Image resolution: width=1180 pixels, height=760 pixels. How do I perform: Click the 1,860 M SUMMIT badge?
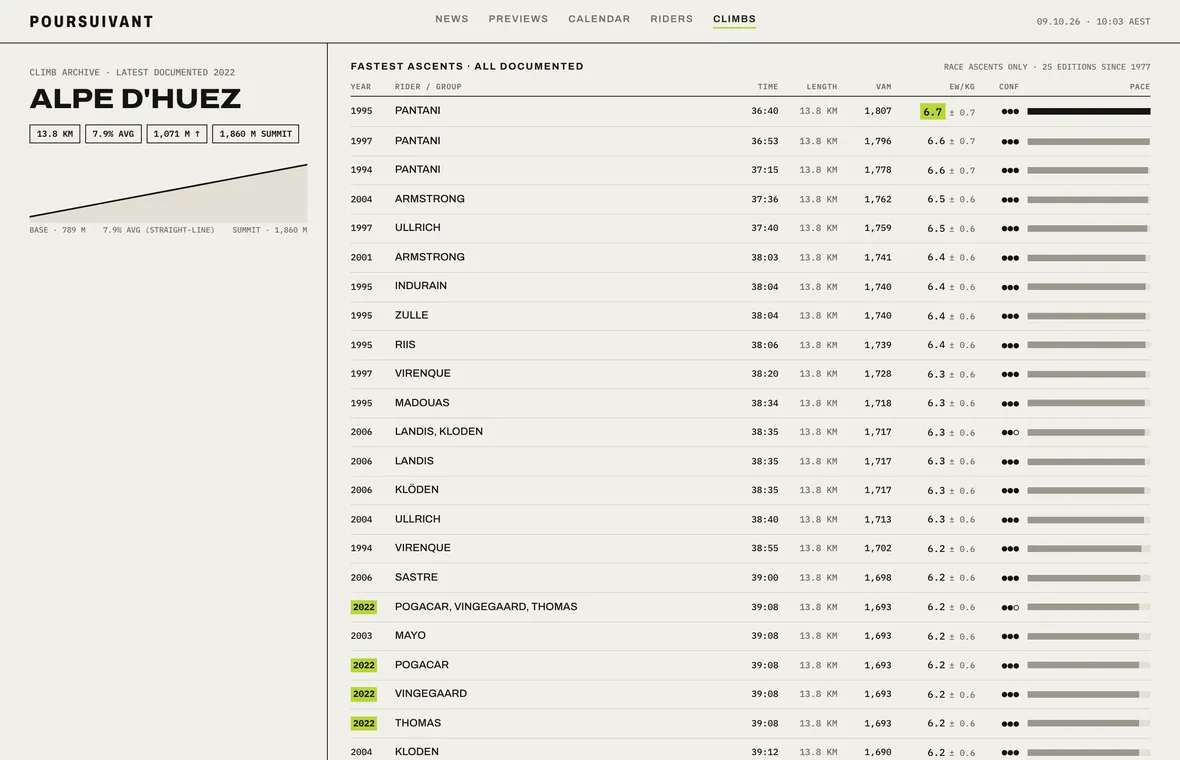tap(256, 134)
